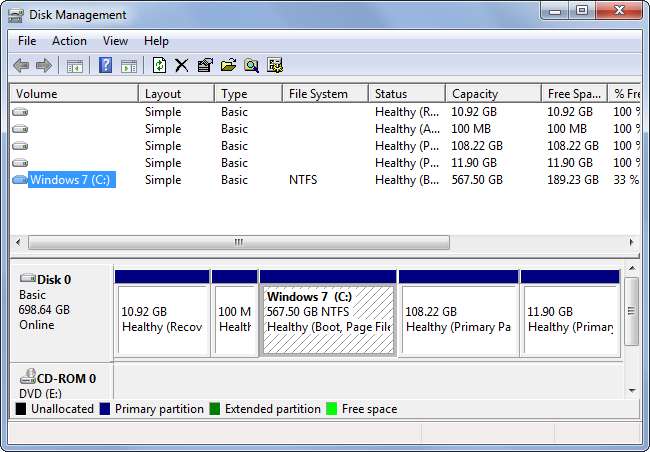Viewport: 650px width, 452px height.
Task: Click the Primary partition blue legend swatch
Action: pyautogui.click(x=105, y=409)
